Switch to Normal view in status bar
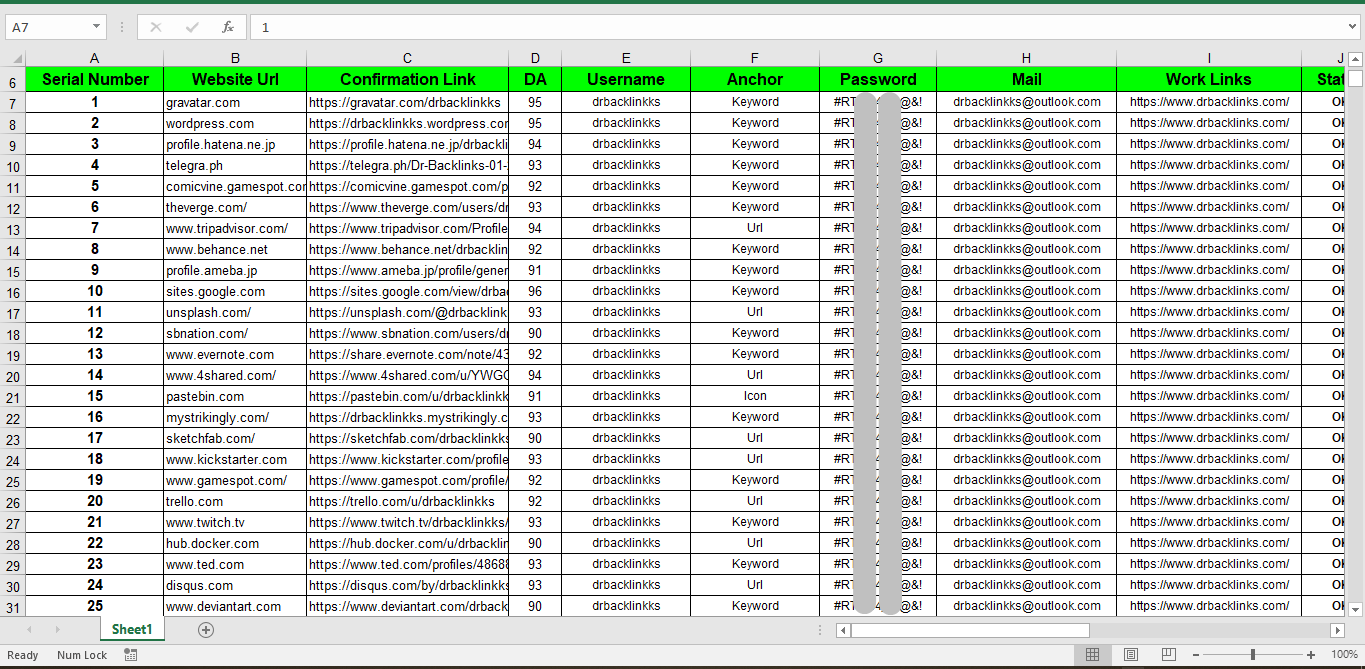 tap(1092, 655)
